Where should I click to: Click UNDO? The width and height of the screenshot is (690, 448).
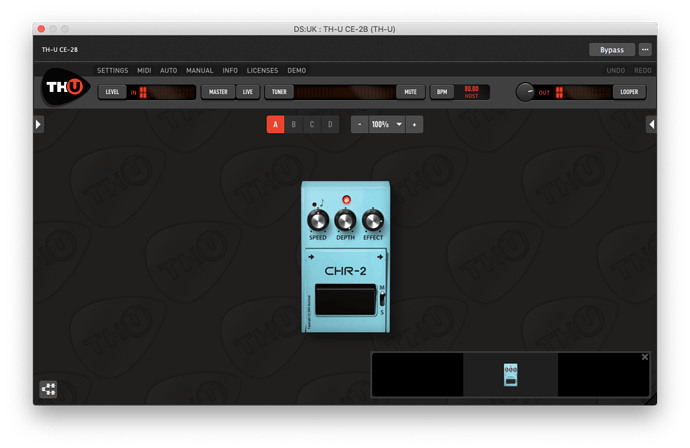click(615, 70)
